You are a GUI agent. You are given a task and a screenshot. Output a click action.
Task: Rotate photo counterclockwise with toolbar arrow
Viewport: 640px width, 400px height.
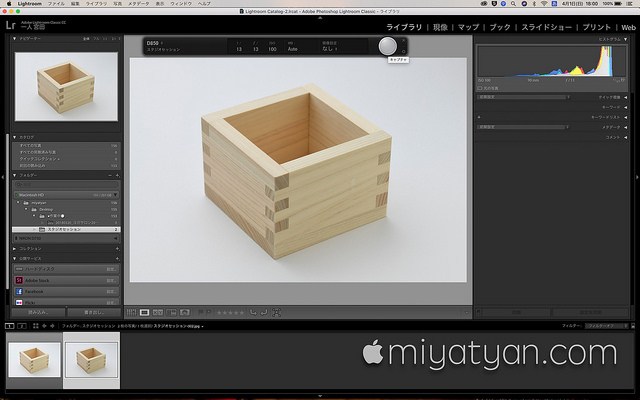coord(253,312)
